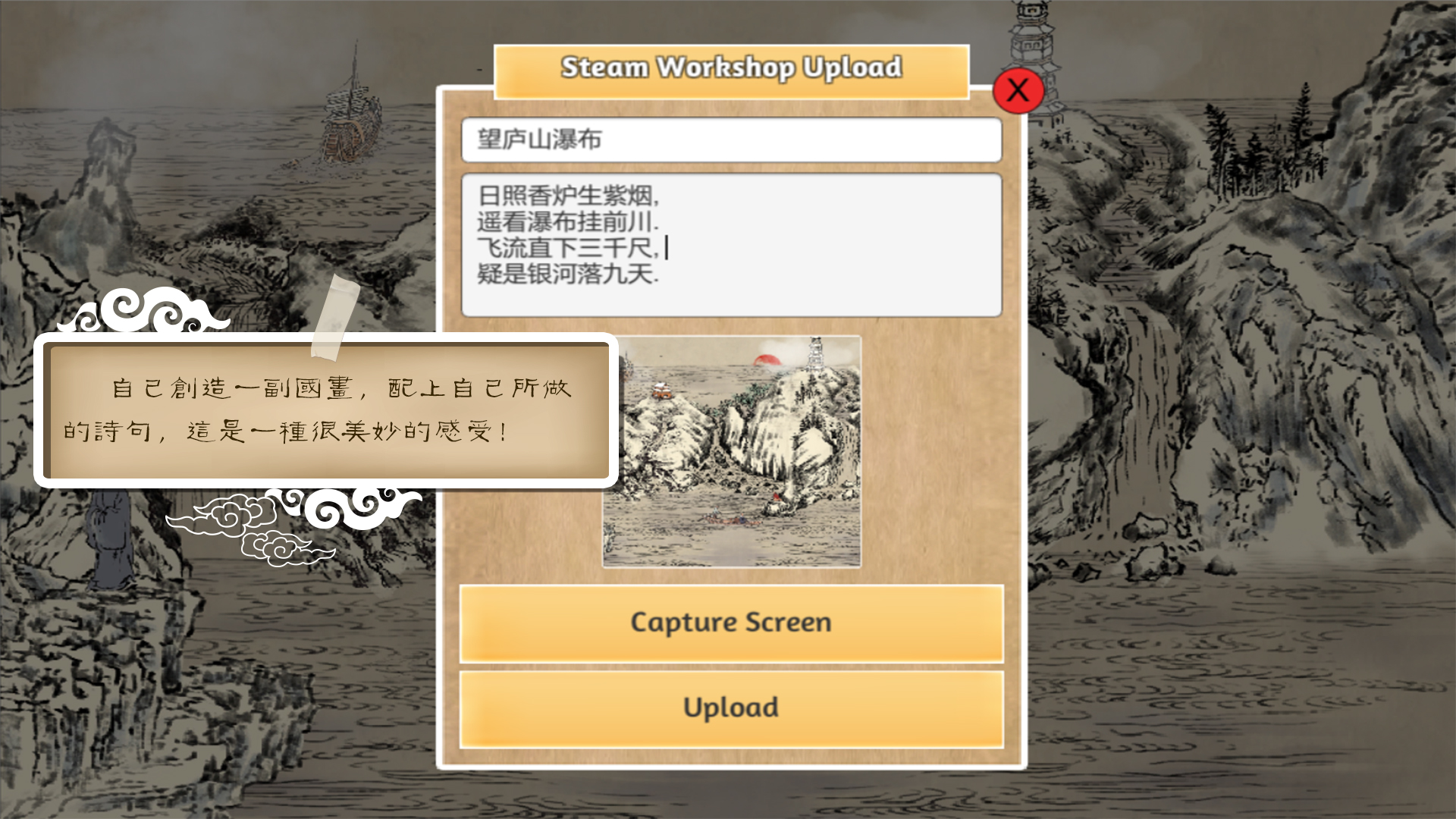1456x819 pixels.
Task: Click the Capture Screen button
Action: pos(731,623)
